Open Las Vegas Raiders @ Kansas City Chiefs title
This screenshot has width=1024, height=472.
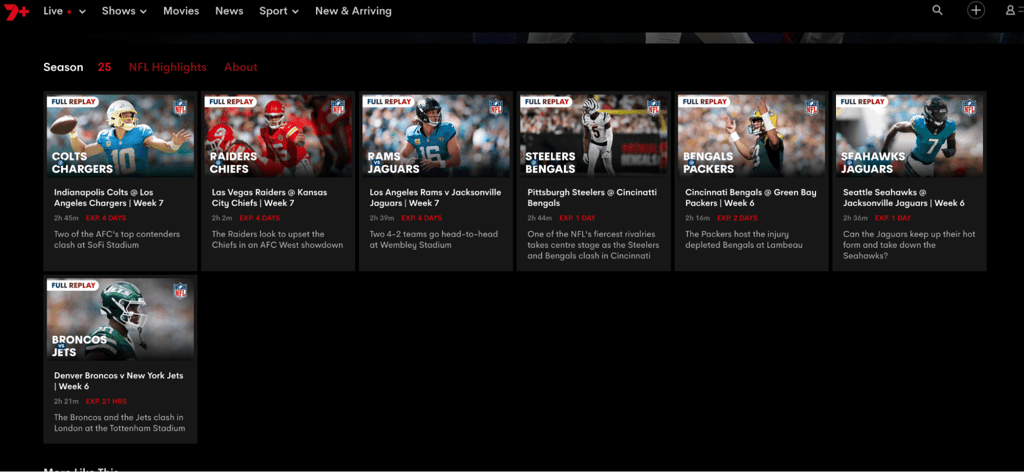click(x=270, y=198)
